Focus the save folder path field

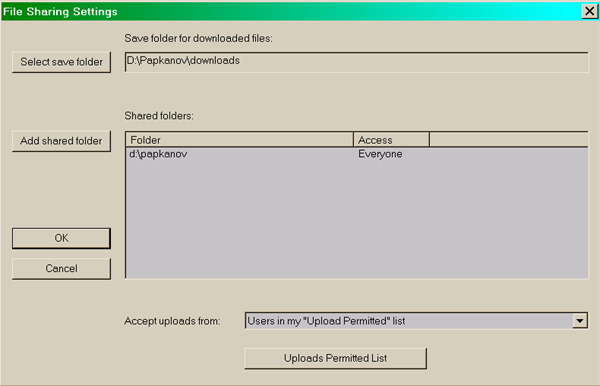[356, 62]
